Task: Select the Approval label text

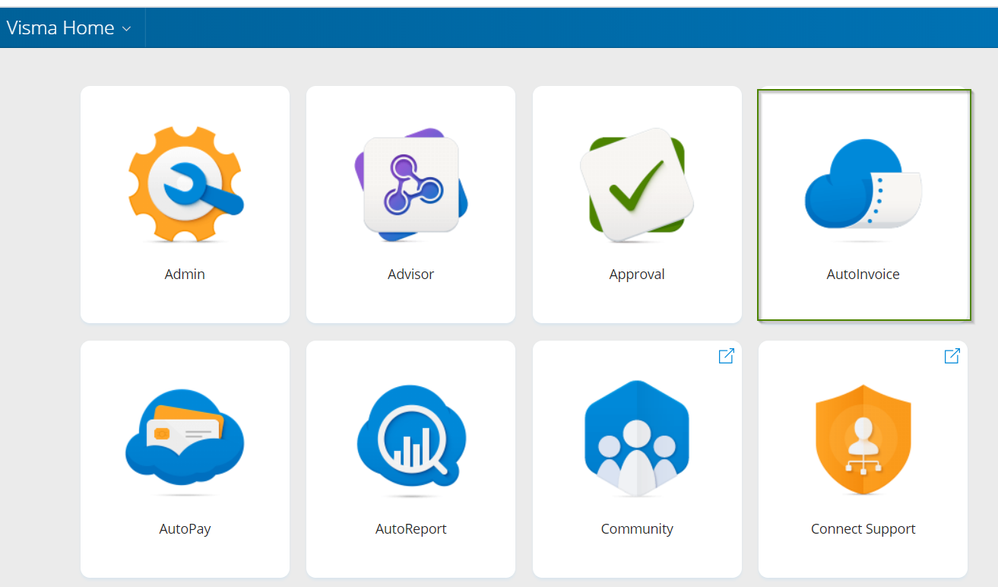Action: (636, 274)
